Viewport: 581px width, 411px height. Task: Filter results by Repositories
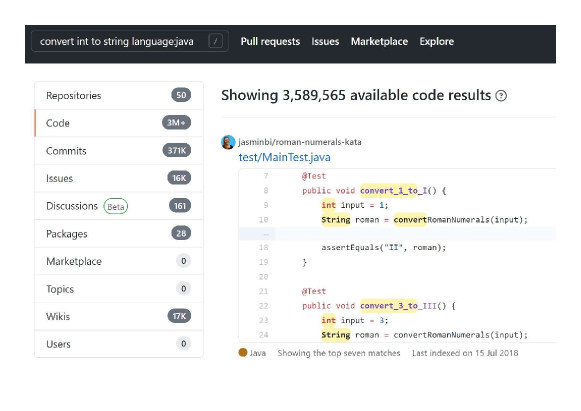[x=119, y=96]
